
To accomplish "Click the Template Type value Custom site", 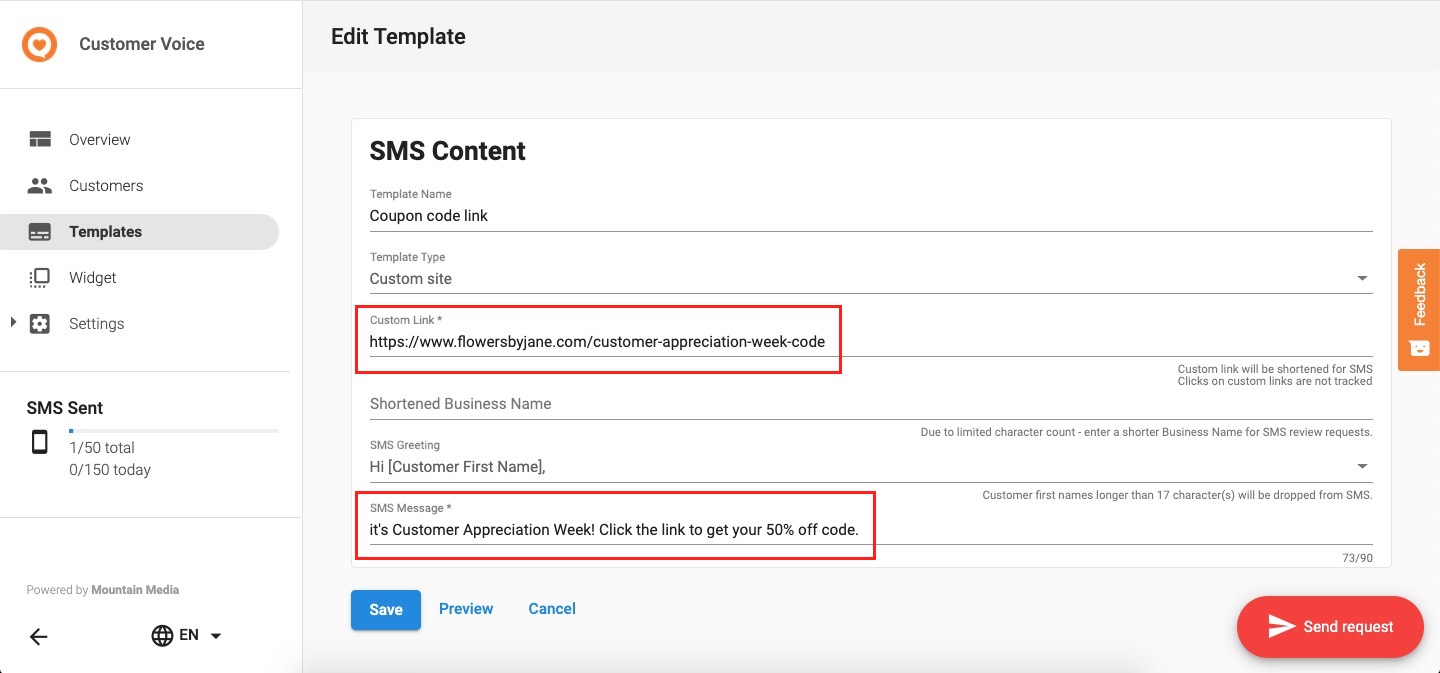I will click(x=411, y=279).
